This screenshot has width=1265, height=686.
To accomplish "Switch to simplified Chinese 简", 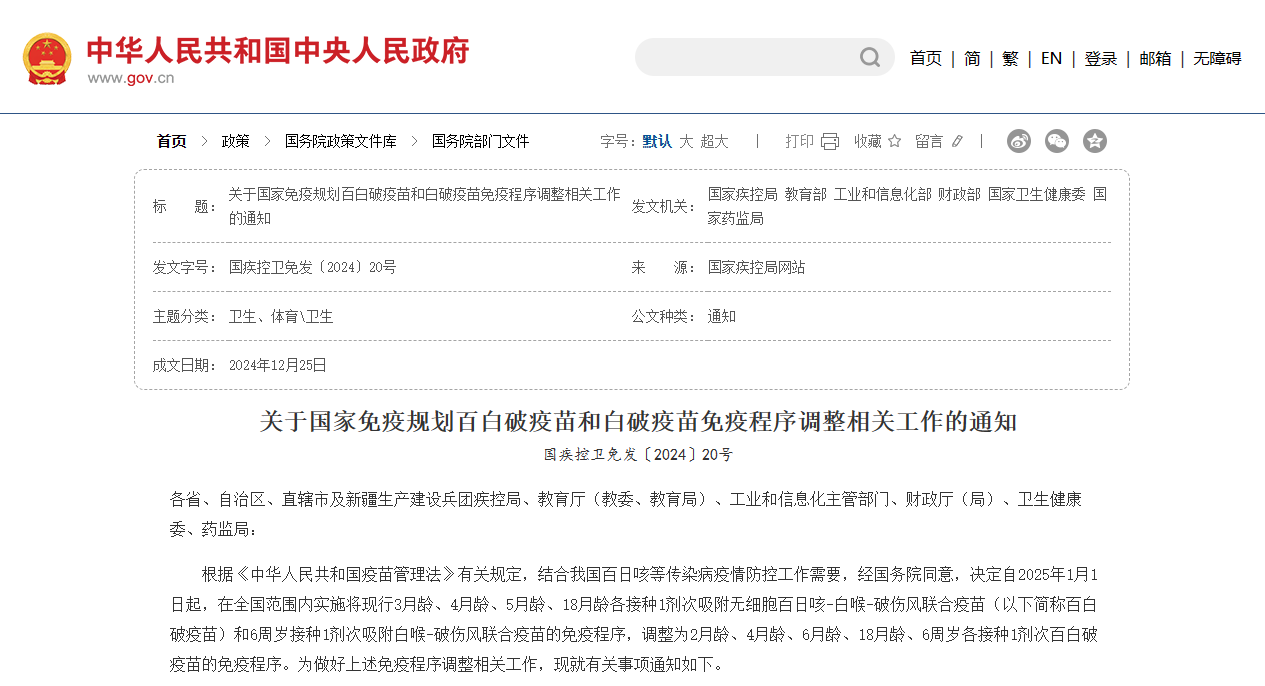I will point(972,58).
